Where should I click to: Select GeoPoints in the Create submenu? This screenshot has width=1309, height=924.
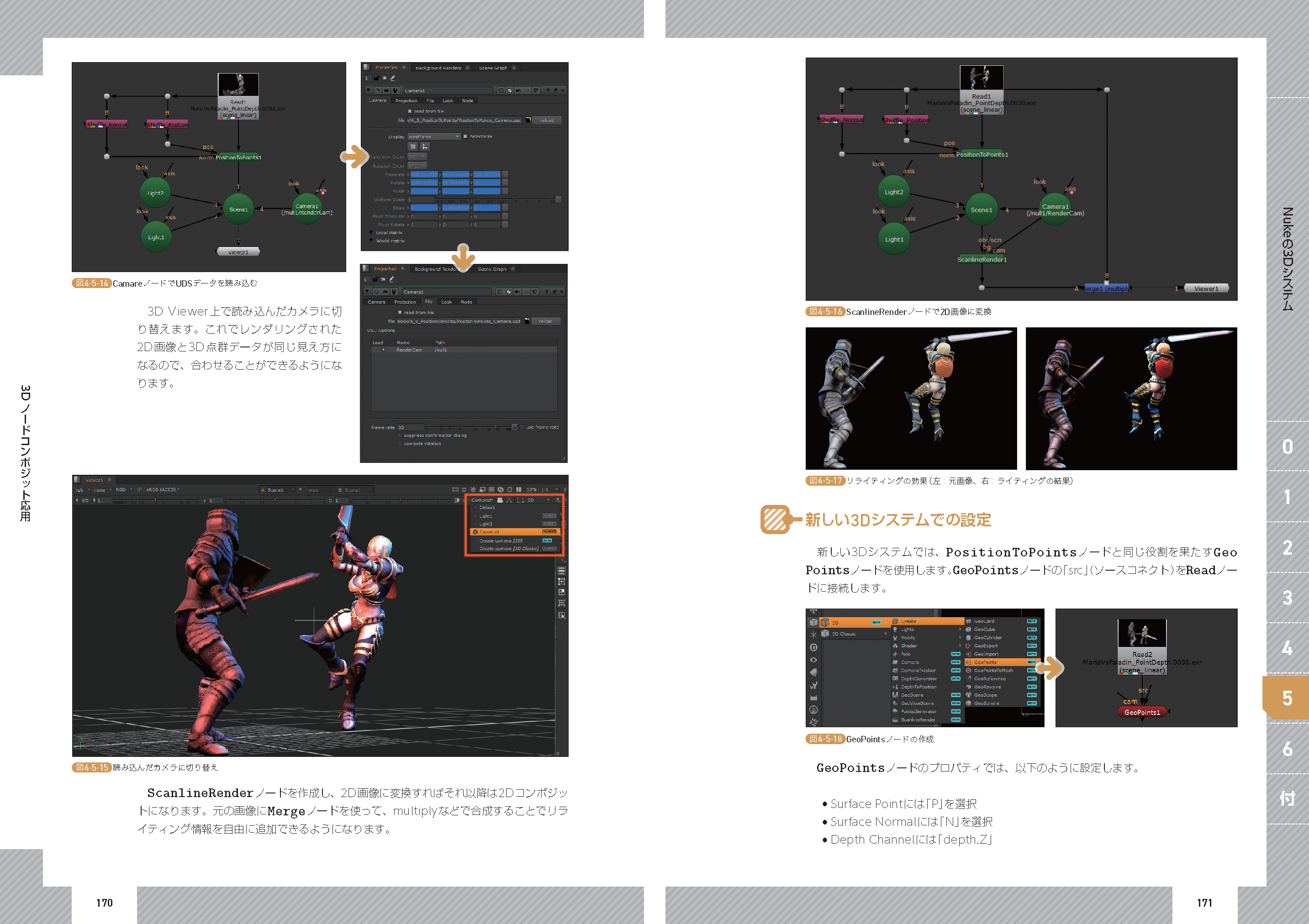click(985, 662)
